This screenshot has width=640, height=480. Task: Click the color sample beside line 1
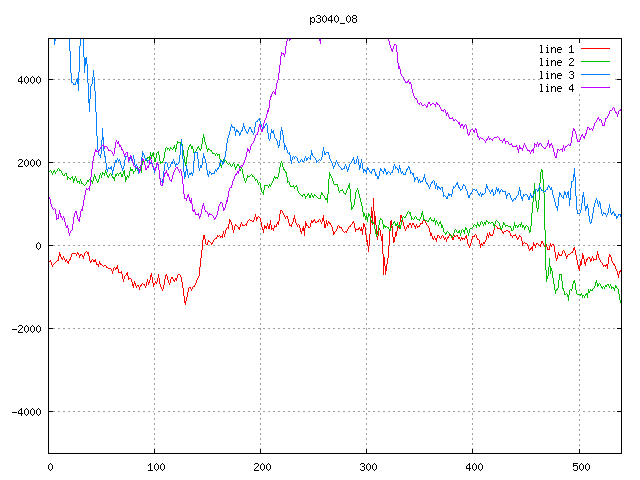pyautogui.click(x=595, y=49)
